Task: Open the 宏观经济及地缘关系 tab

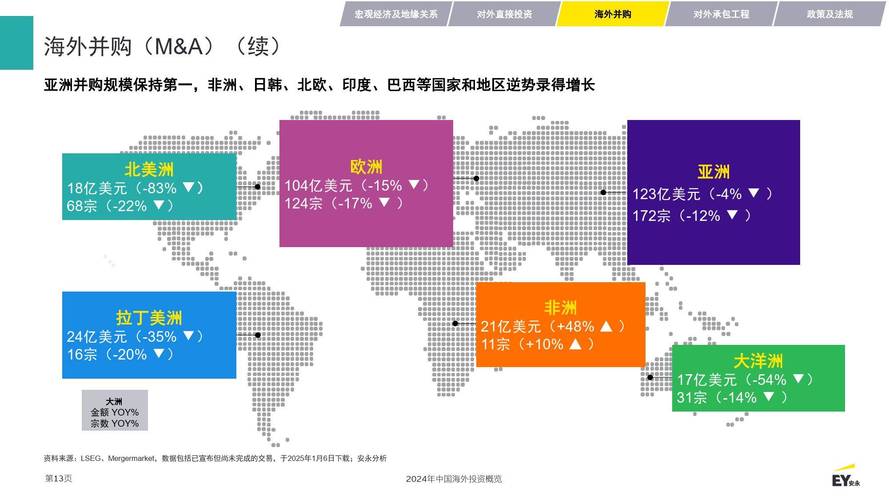Action: 393,14
